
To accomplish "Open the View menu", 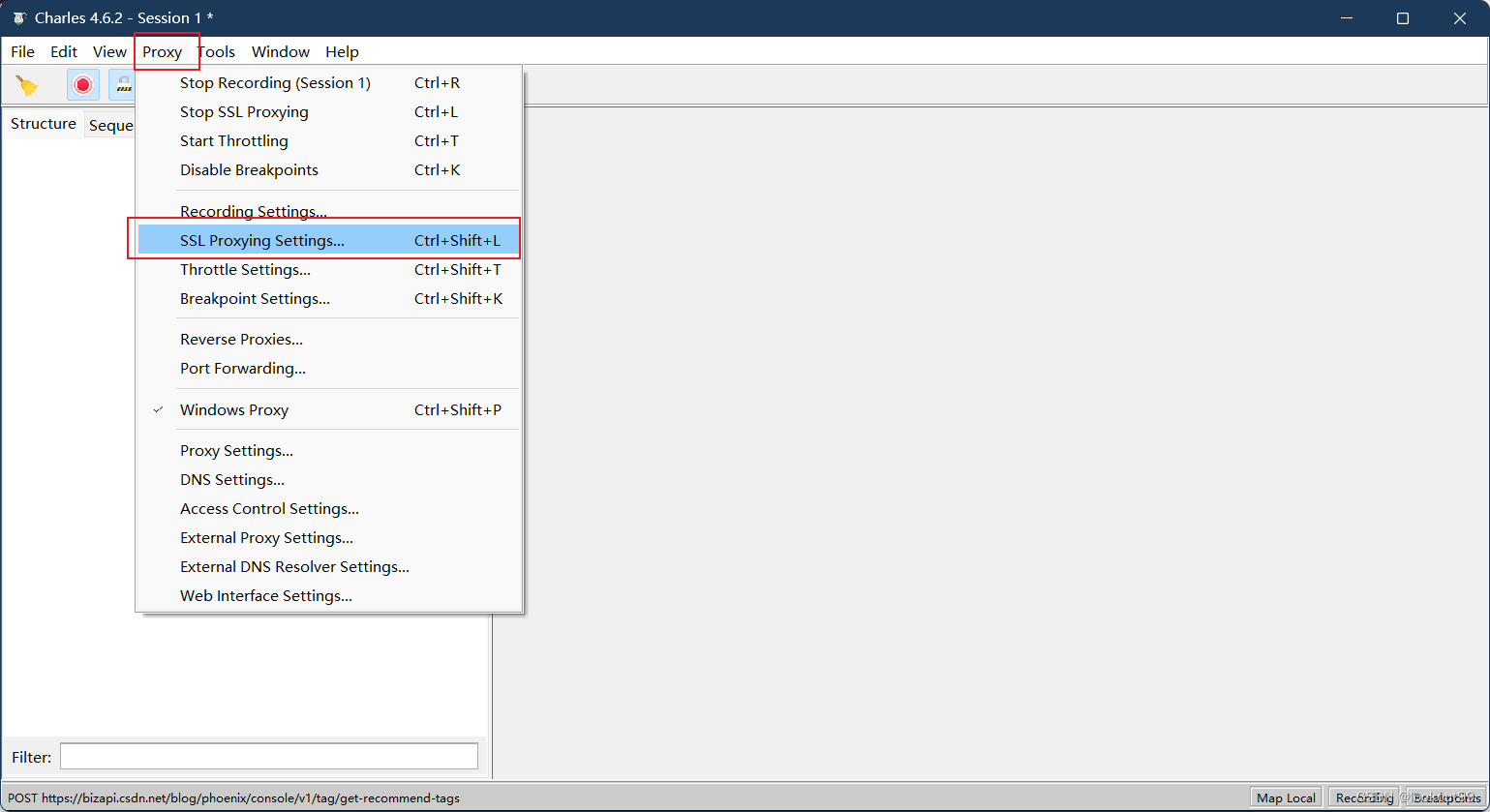I will [109, 52].
